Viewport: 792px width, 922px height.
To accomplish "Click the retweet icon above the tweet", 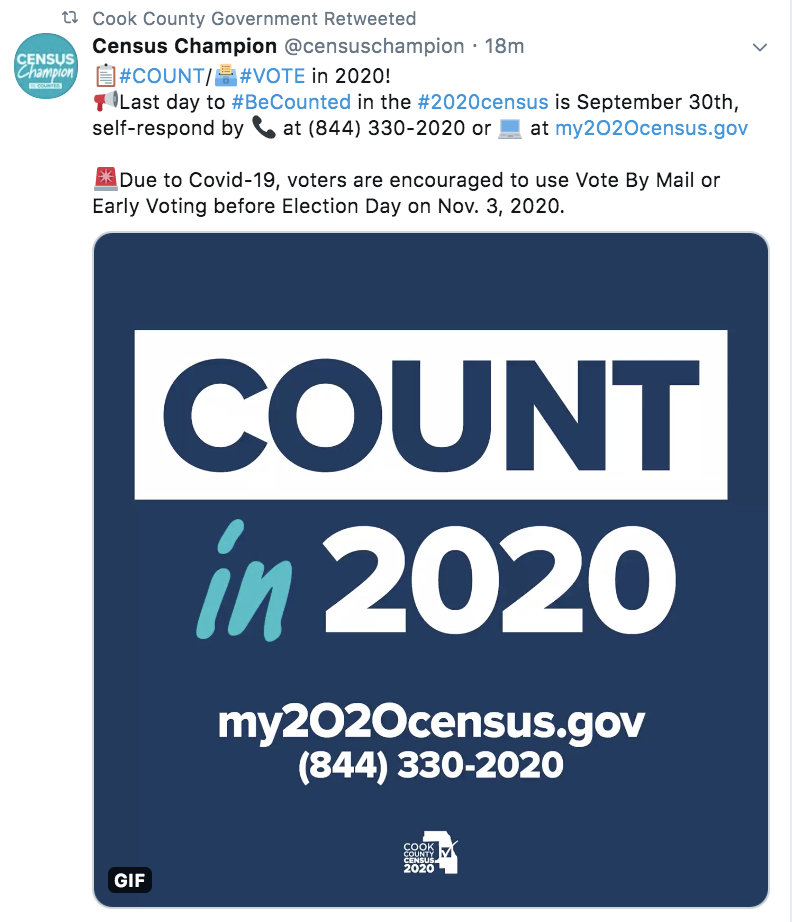I will [70, 19].
